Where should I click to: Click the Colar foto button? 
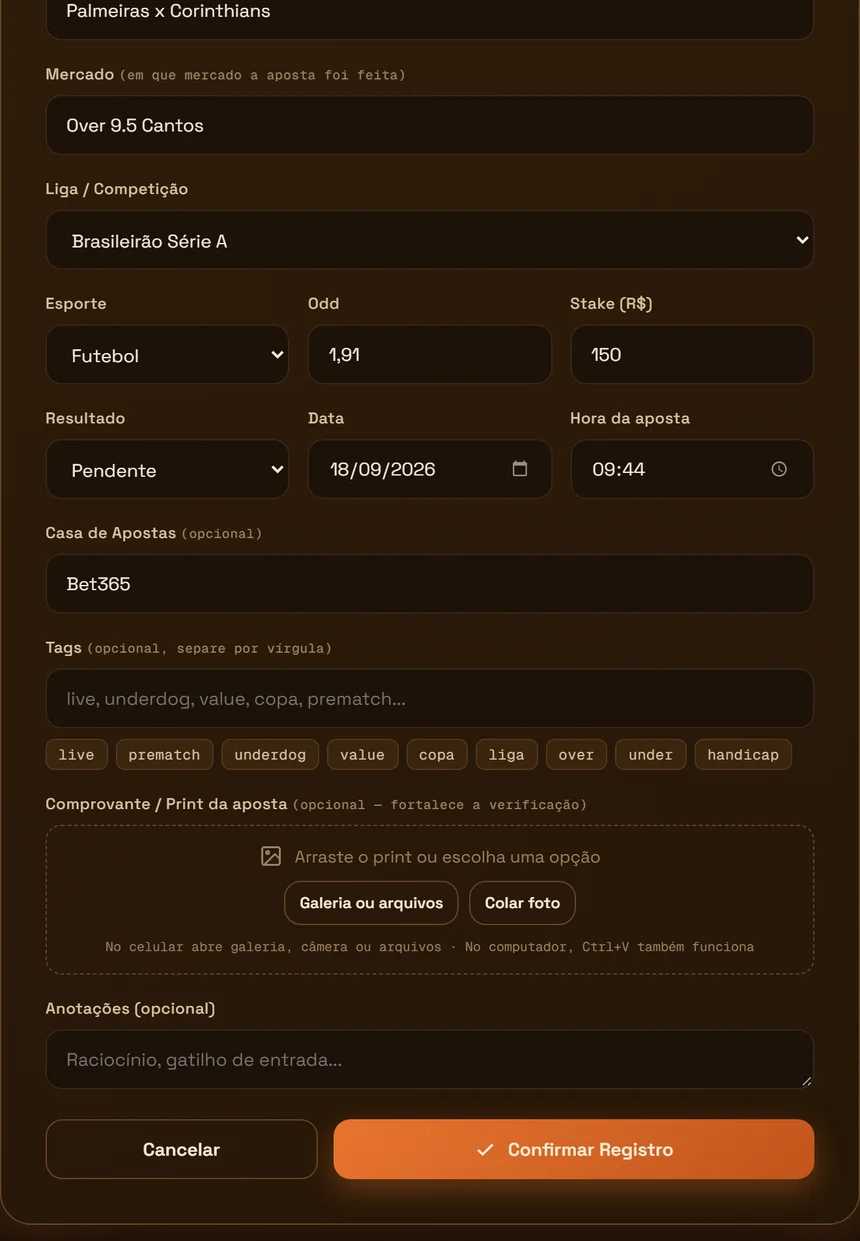pyautogui.click(x=522, y=903)
